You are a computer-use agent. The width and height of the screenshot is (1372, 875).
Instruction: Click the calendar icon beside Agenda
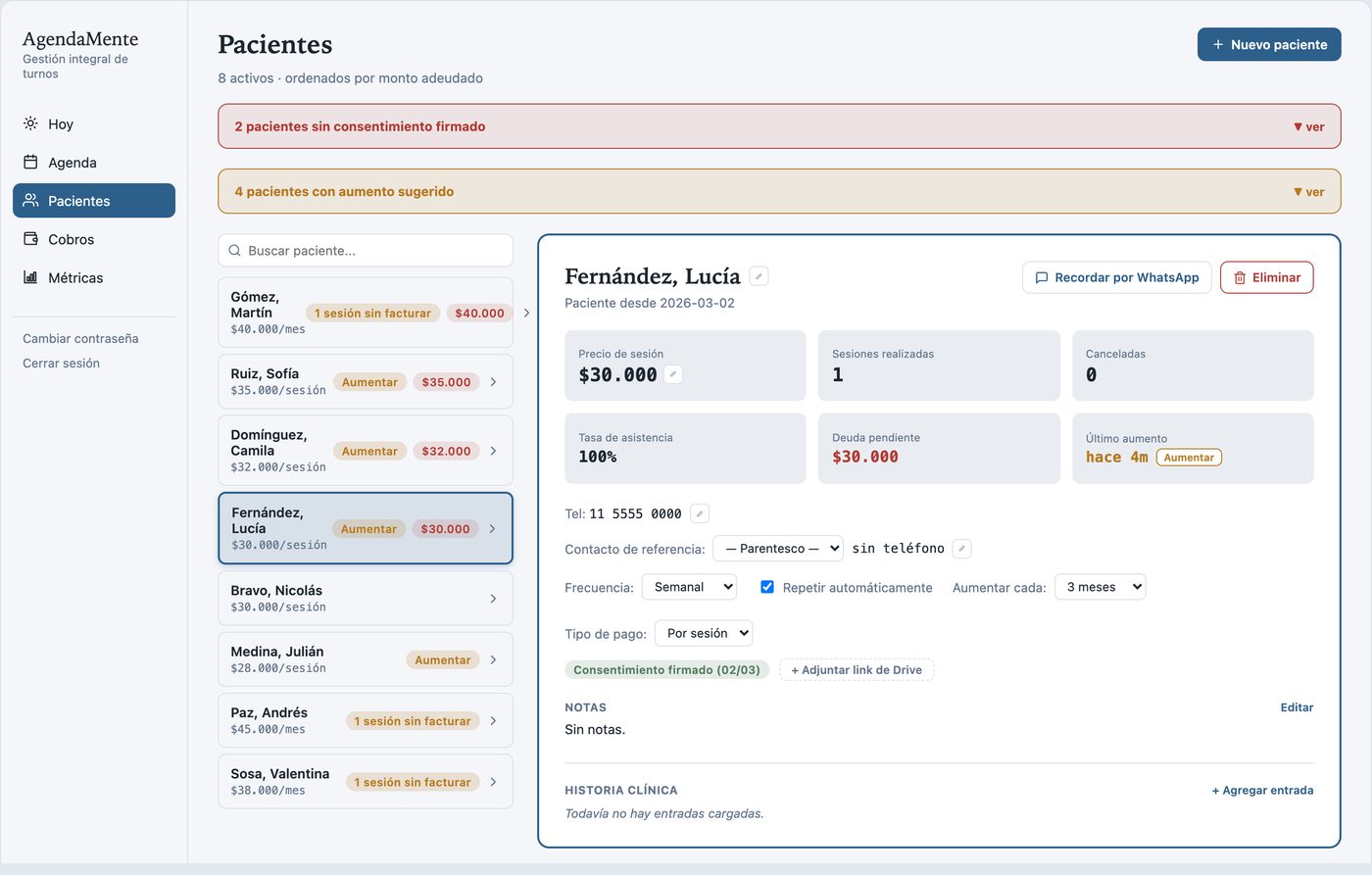click(30, 162)
